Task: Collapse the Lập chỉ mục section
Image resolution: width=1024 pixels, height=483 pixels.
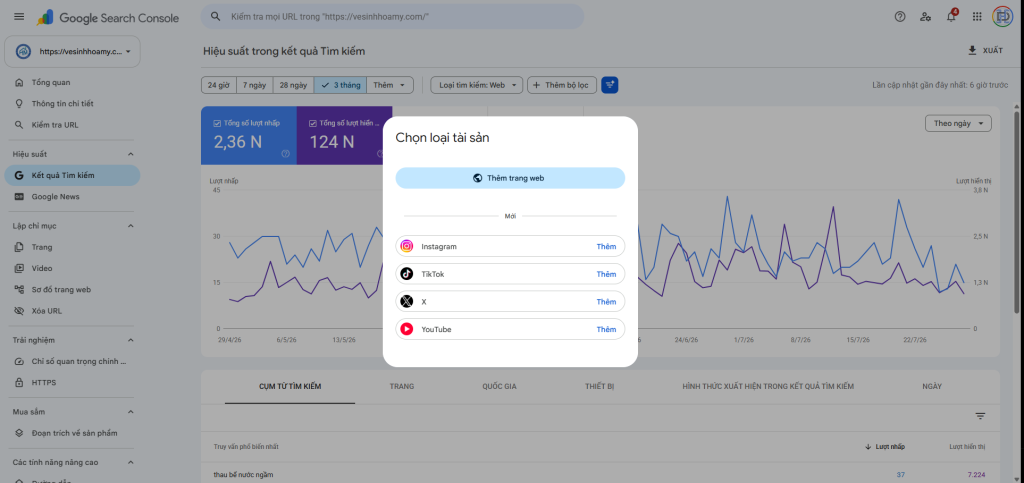Action: 130,226
